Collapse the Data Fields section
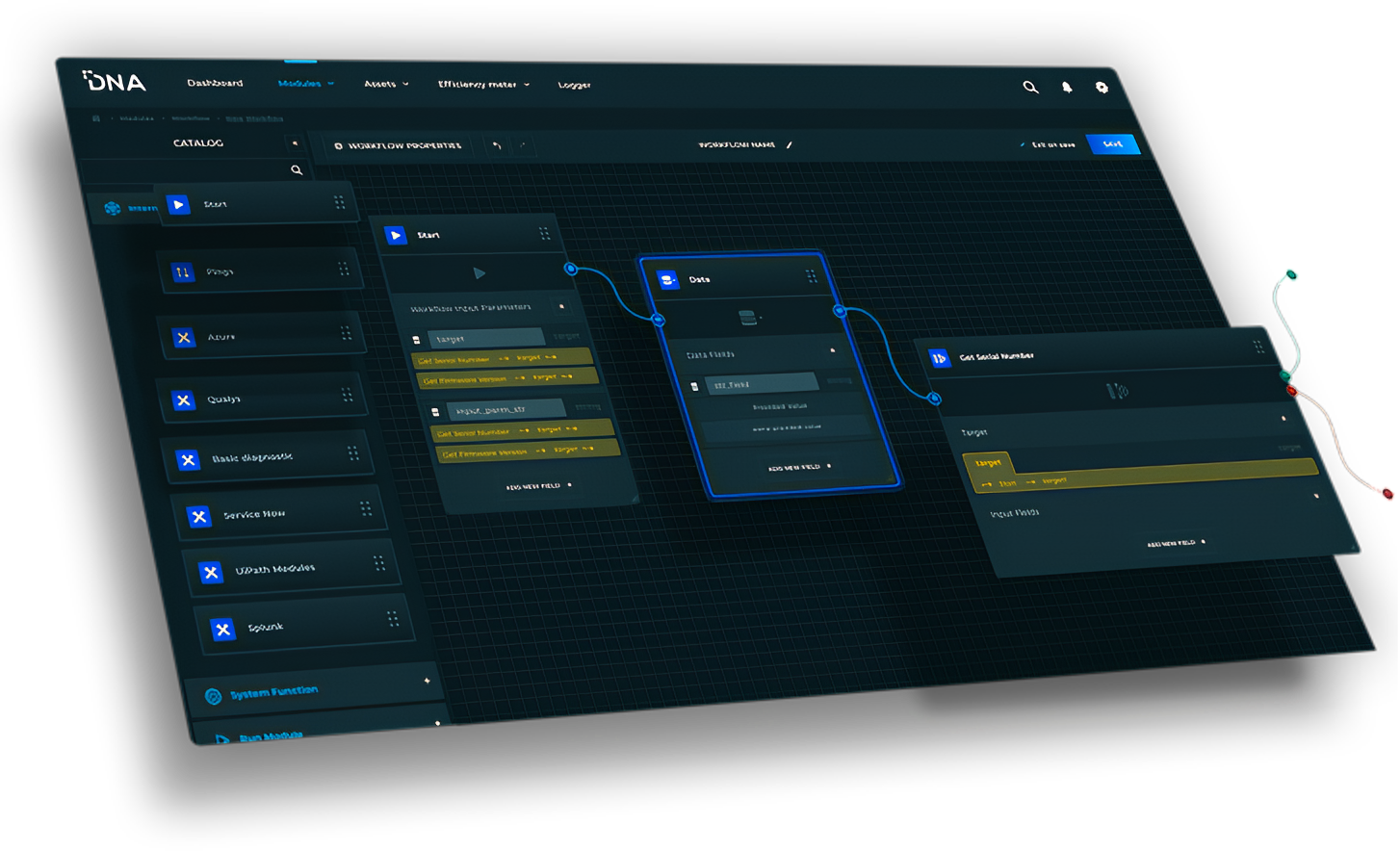 click(833, 349)
